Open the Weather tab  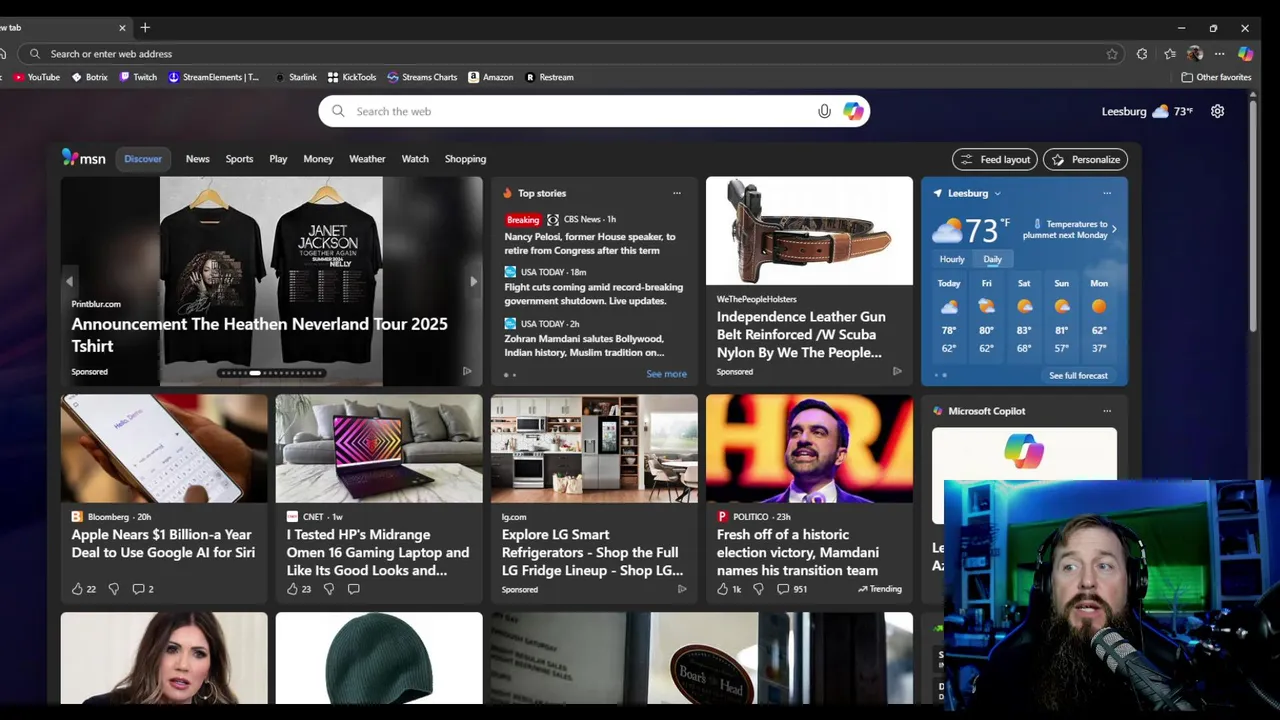point(367,159)
